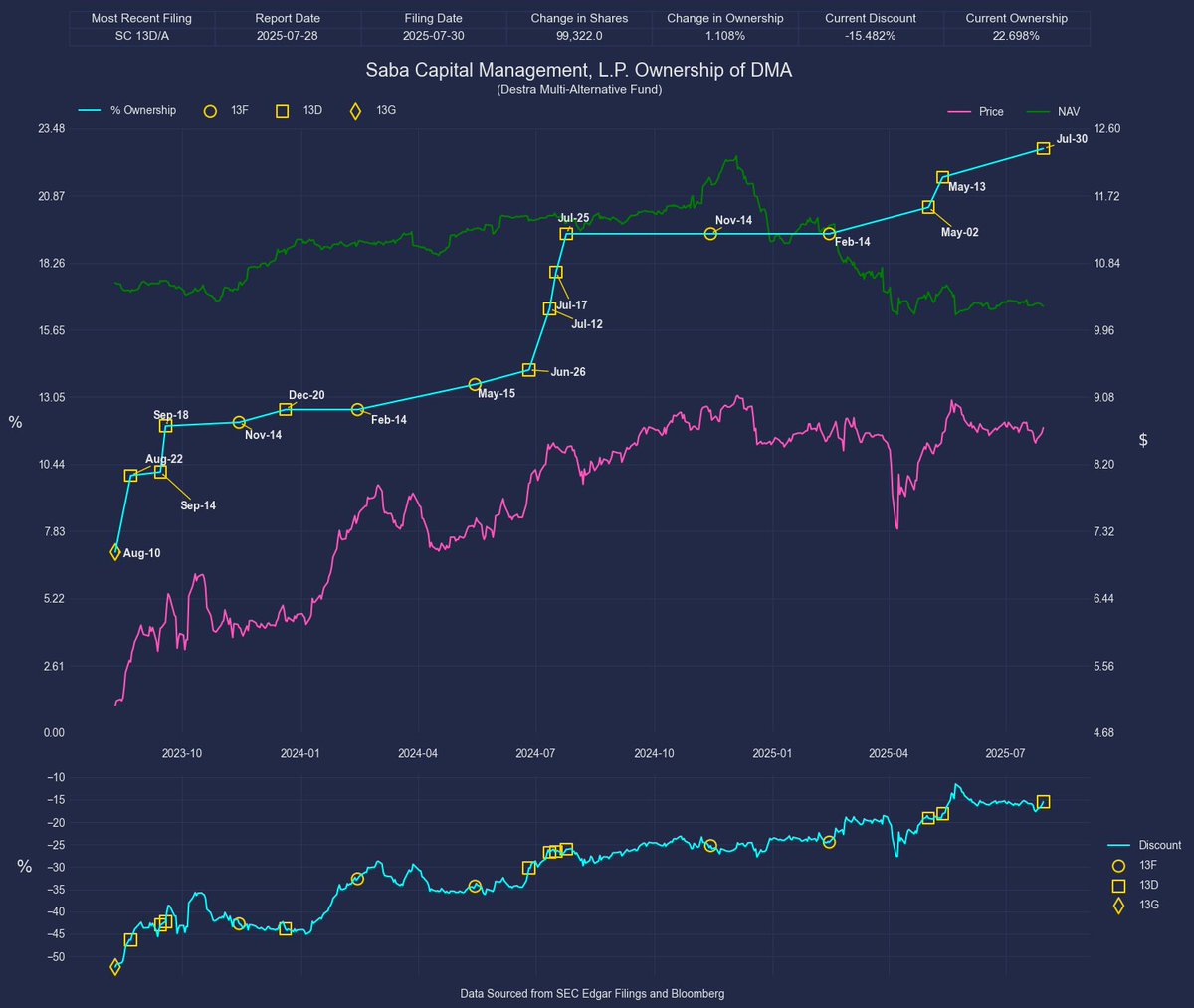
Task: Click the 13G diamond in the Discount legend
Action: [x=1118, y=906]
